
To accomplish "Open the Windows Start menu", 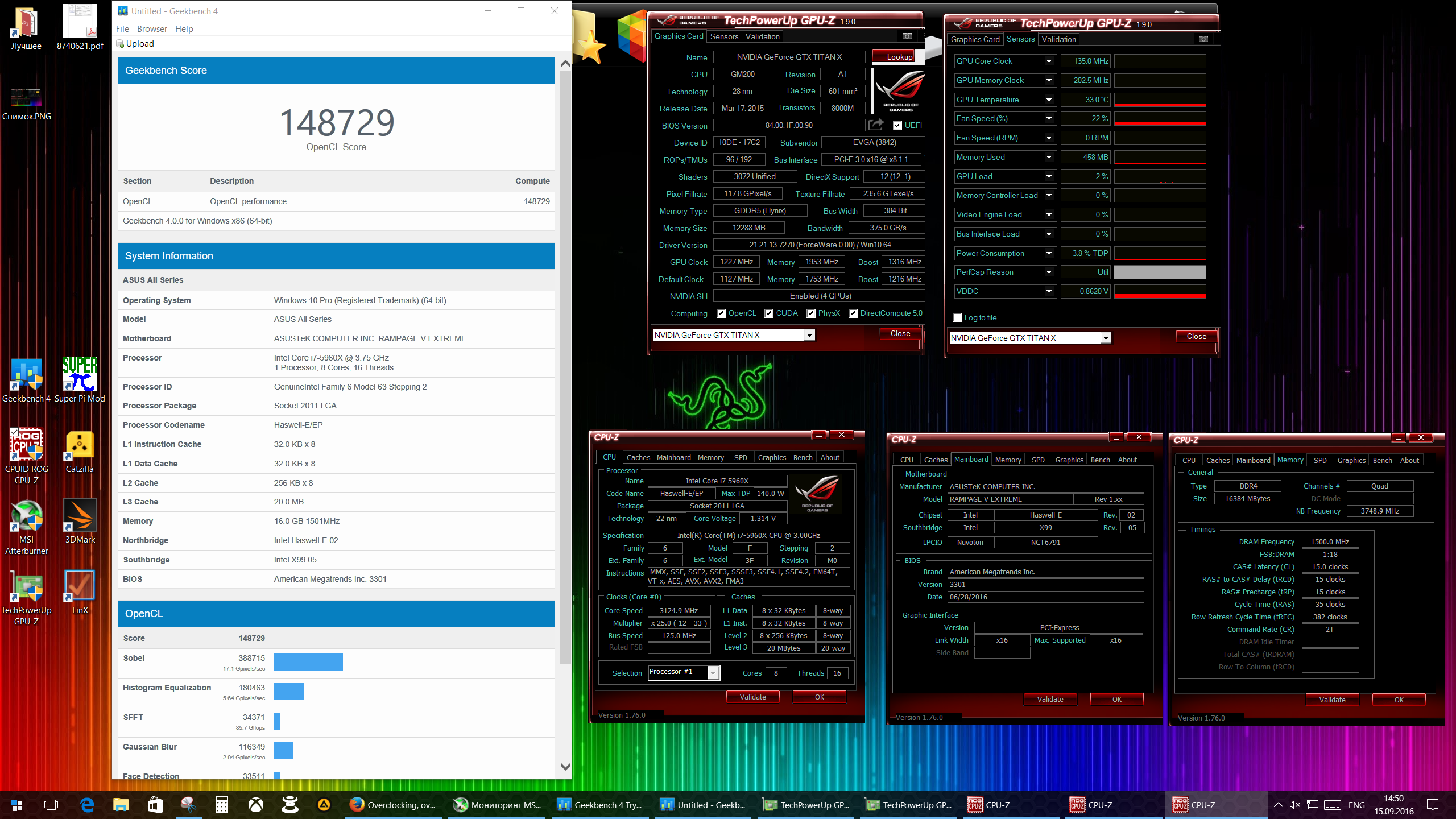I will click(x=17, y=805).
